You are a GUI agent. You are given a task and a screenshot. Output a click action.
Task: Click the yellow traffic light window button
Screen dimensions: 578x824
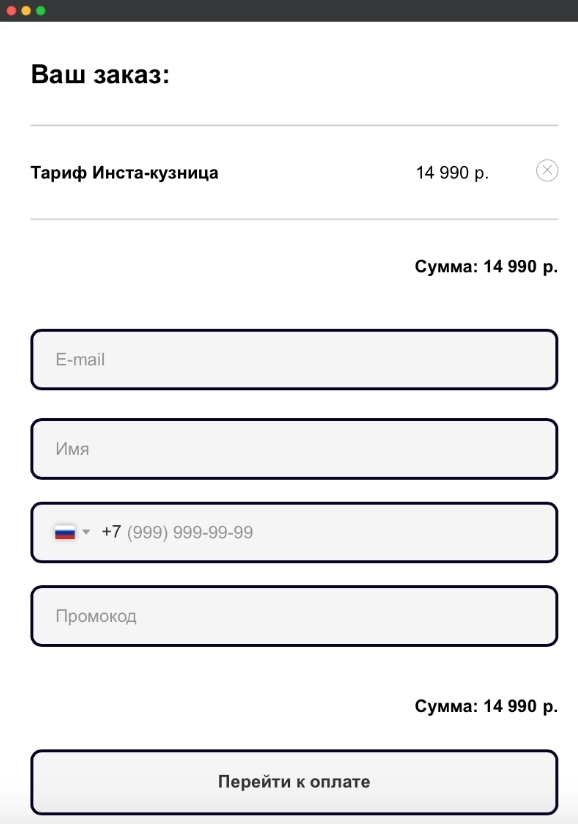tap(25, 11)
